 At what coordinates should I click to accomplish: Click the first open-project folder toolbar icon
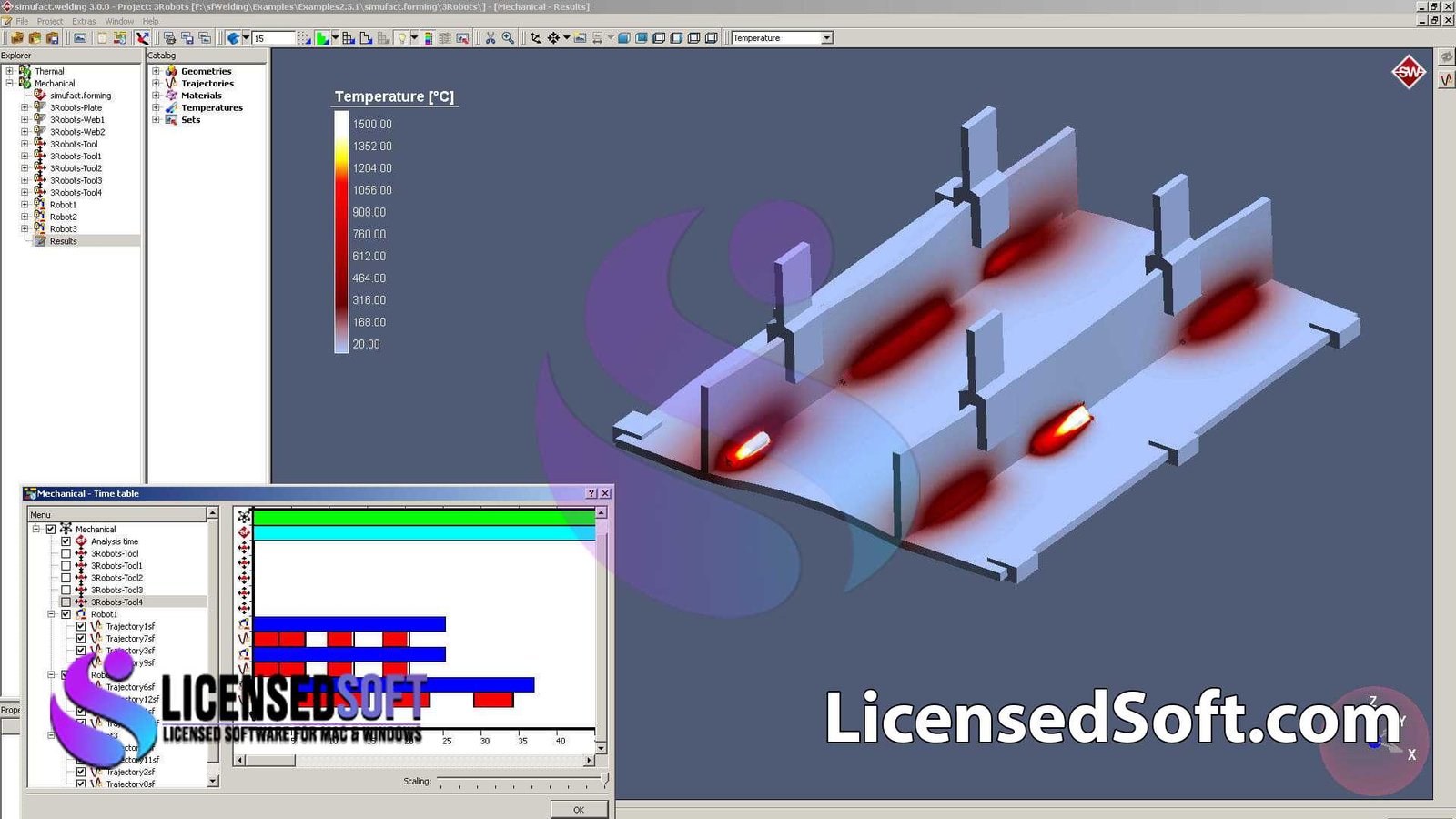pyautogui.click(x=16, y=38)
